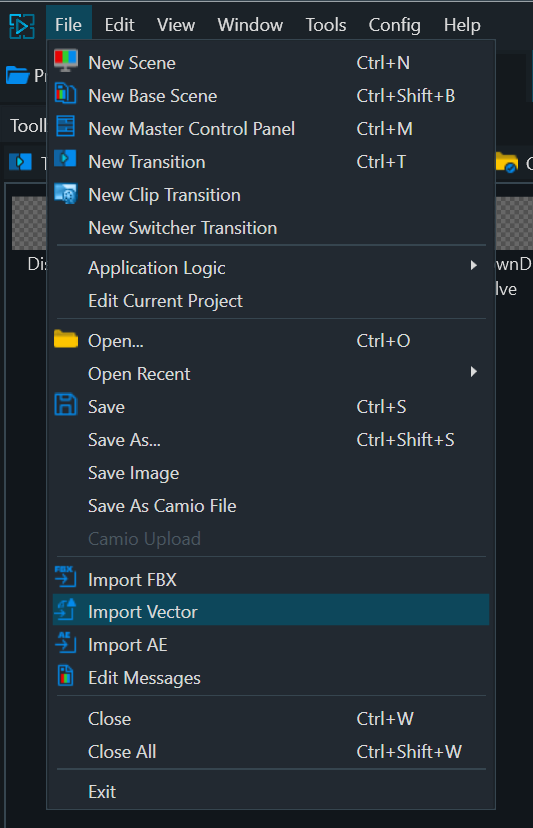Click the Save floppy disk icon
533x828 pixels.
coord(66,405)
